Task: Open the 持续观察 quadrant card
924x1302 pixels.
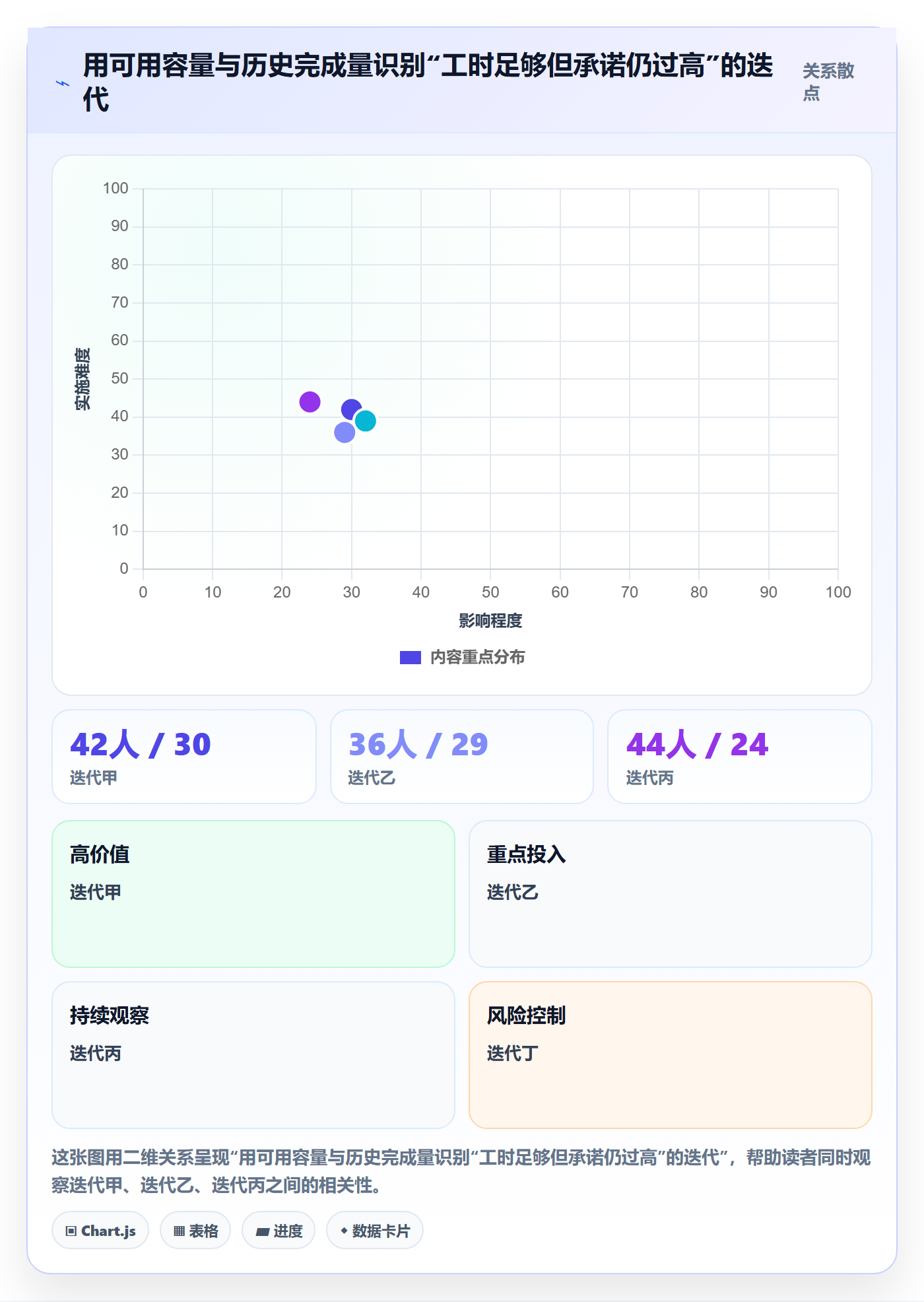Action: [253, 1055]
